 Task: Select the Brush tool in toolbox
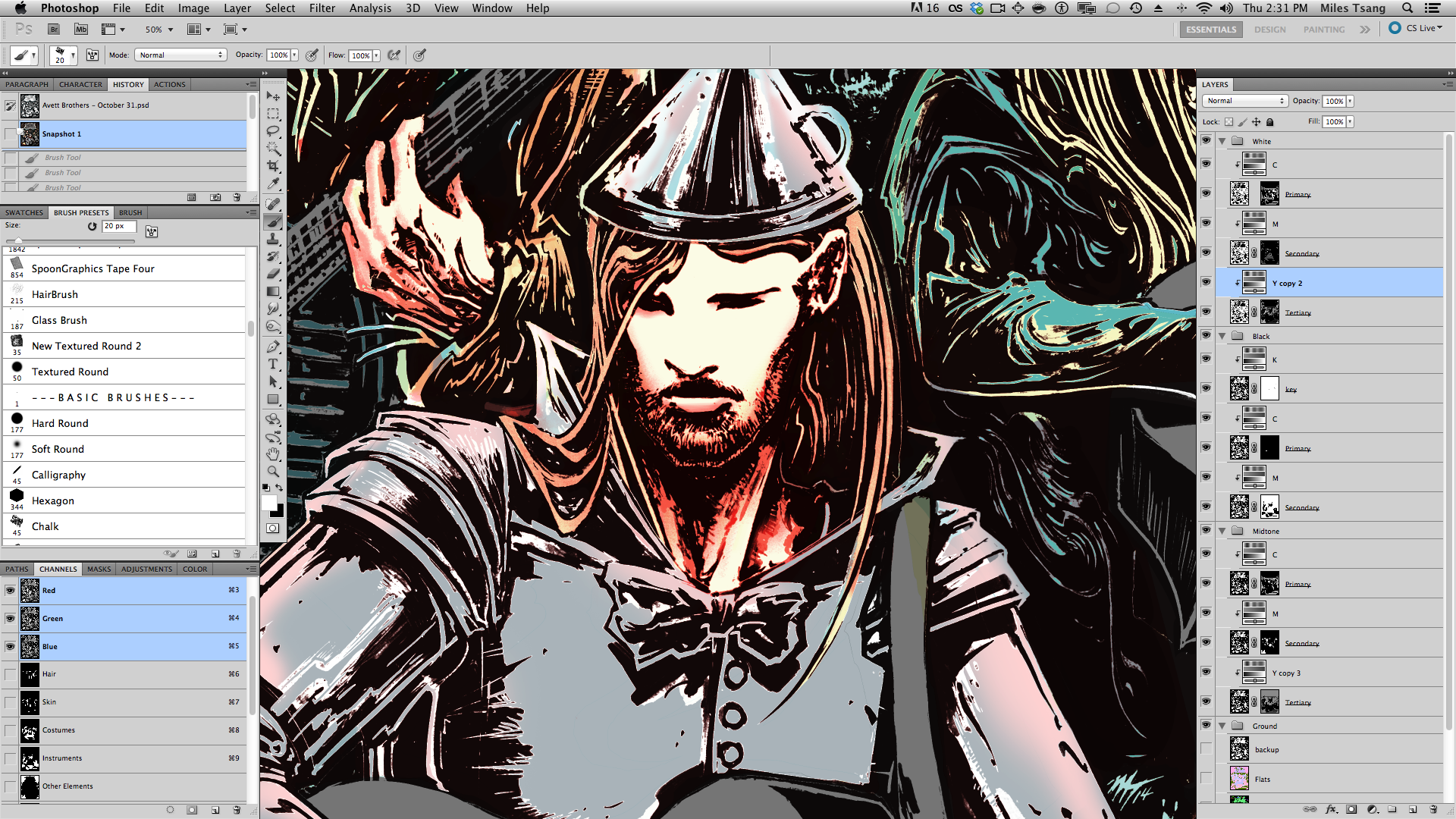273,221
